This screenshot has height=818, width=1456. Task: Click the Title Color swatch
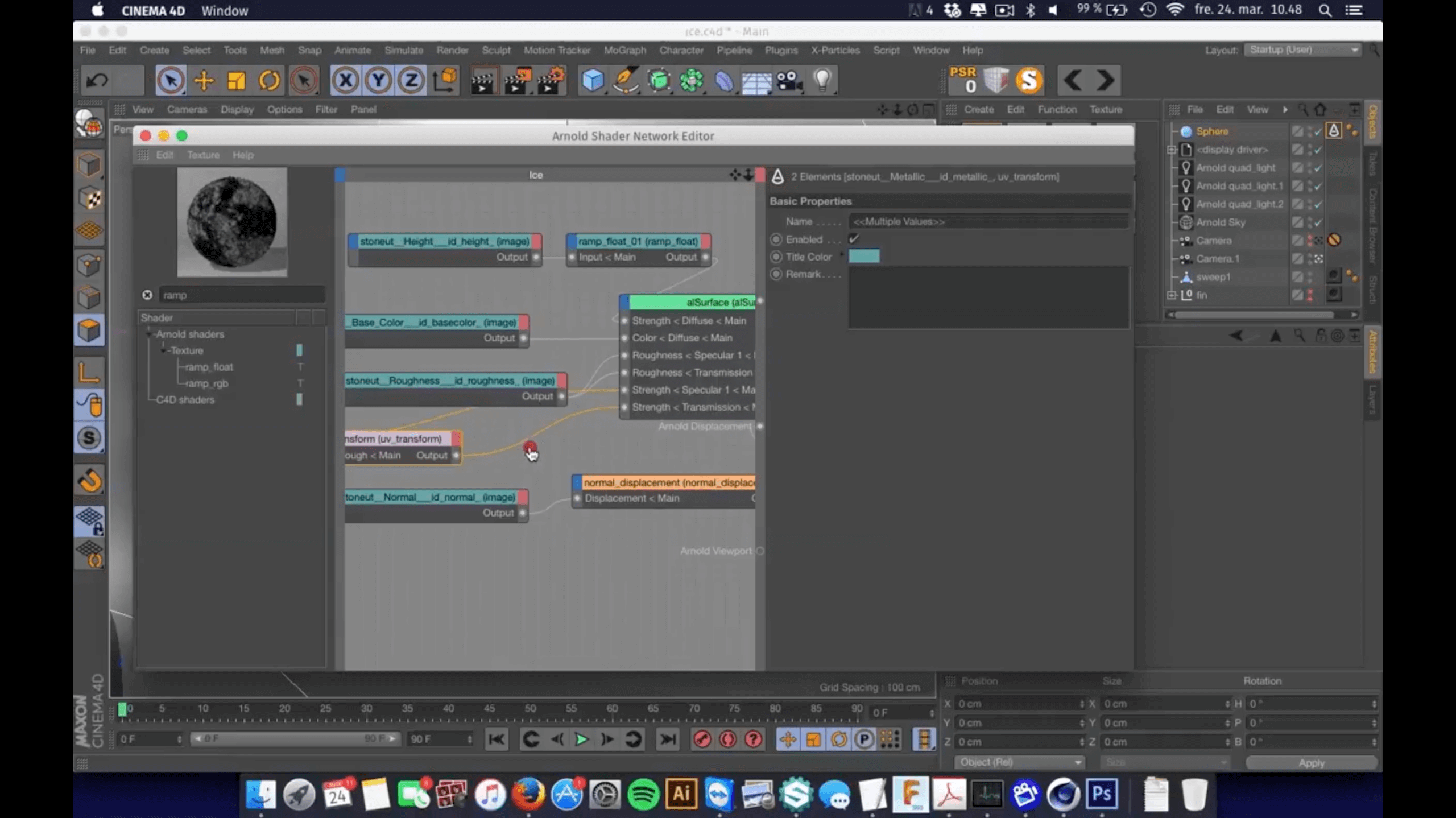864,257
